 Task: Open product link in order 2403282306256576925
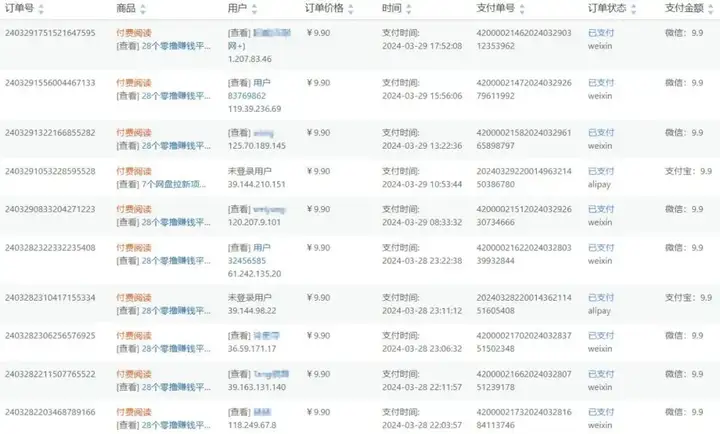pyautogui.click(x=176, y=349)
